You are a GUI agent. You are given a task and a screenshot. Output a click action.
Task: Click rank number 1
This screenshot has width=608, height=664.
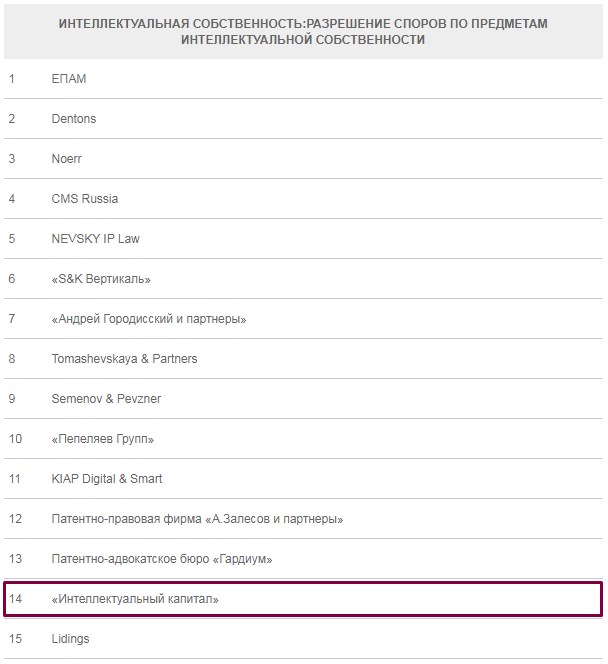[12, 79]
